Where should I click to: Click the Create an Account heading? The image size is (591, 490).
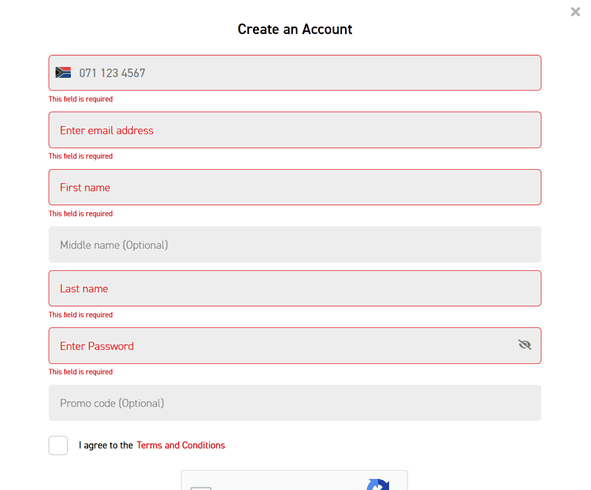[295, 29]
